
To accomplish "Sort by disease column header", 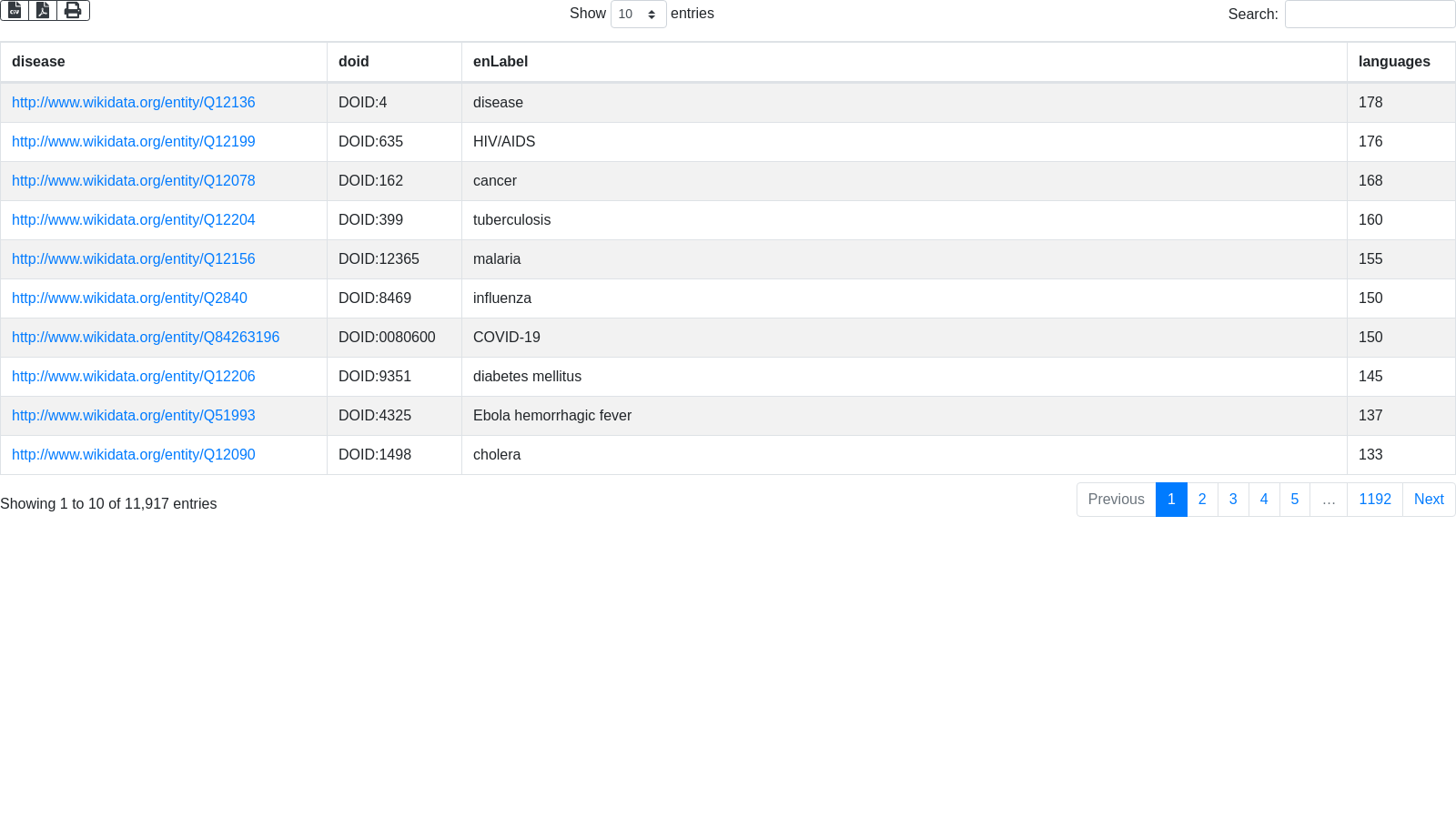I will tap(164, 62).
